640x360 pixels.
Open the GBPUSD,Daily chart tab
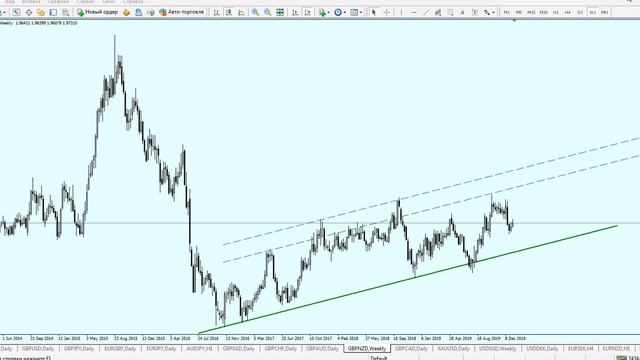click(x=38, y=349)
